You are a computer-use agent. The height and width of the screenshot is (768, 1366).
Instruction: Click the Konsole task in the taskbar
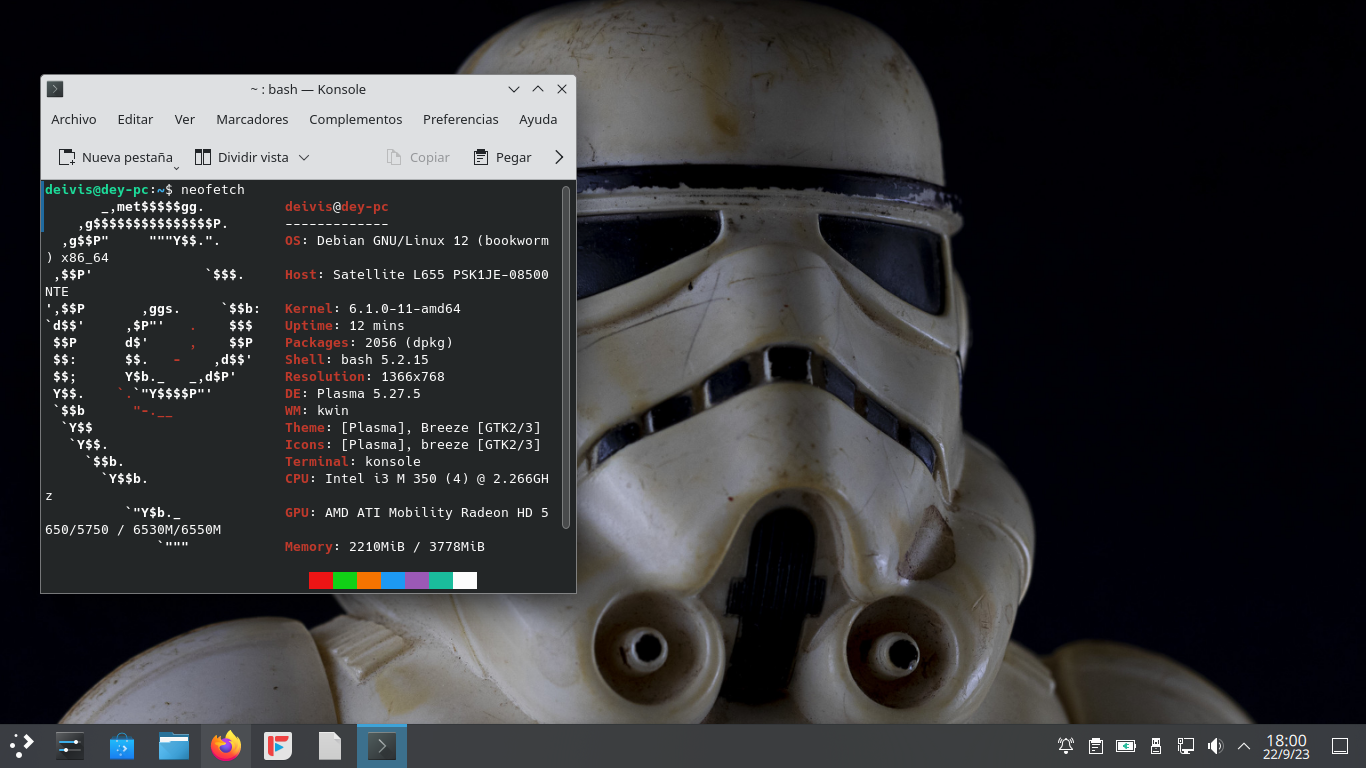point(382,746)
